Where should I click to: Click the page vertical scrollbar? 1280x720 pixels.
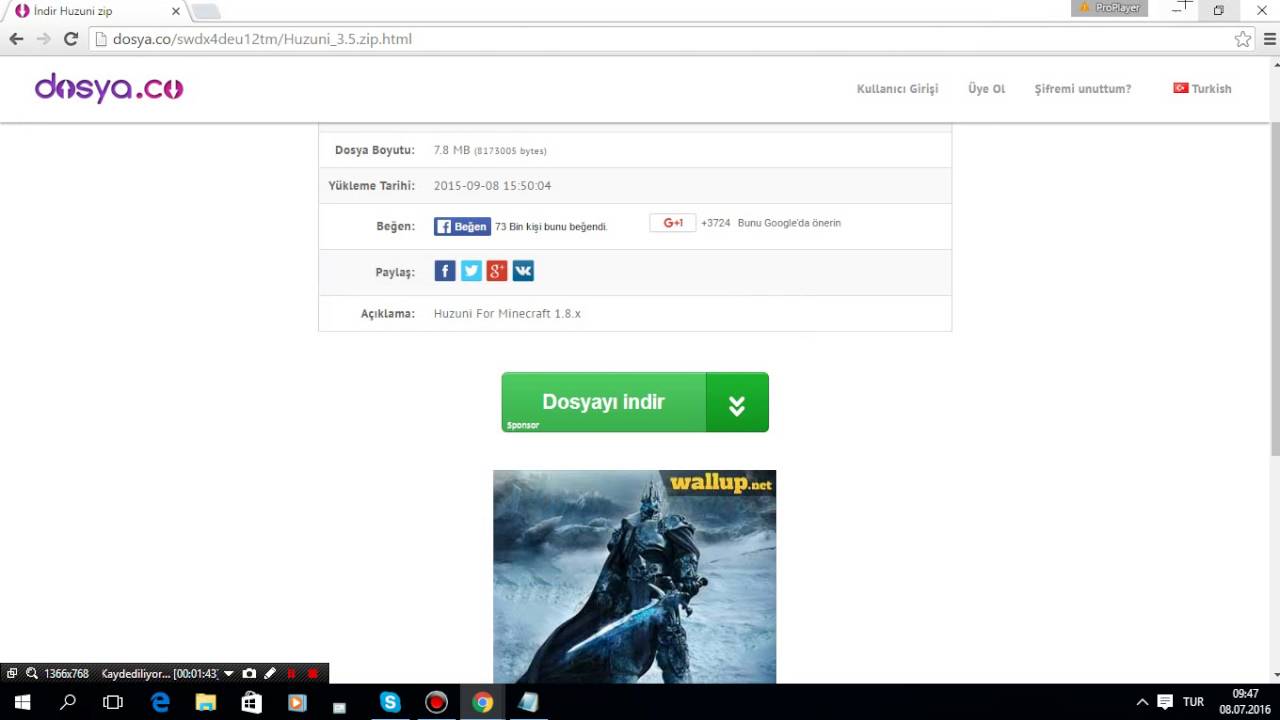tap(1273, 290)
